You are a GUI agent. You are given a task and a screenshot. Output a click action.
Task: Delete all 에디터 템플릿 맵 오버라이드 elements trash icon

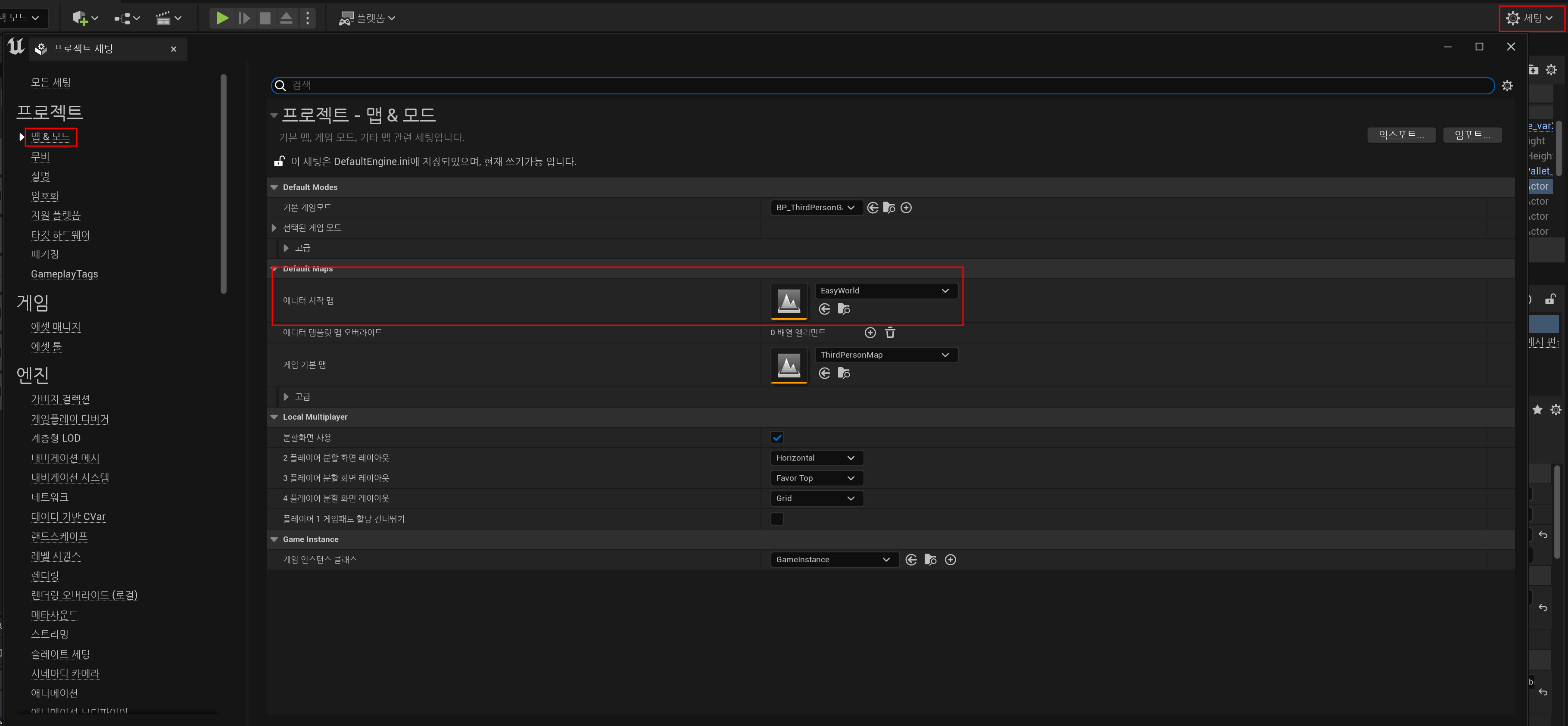click(890, 332)
